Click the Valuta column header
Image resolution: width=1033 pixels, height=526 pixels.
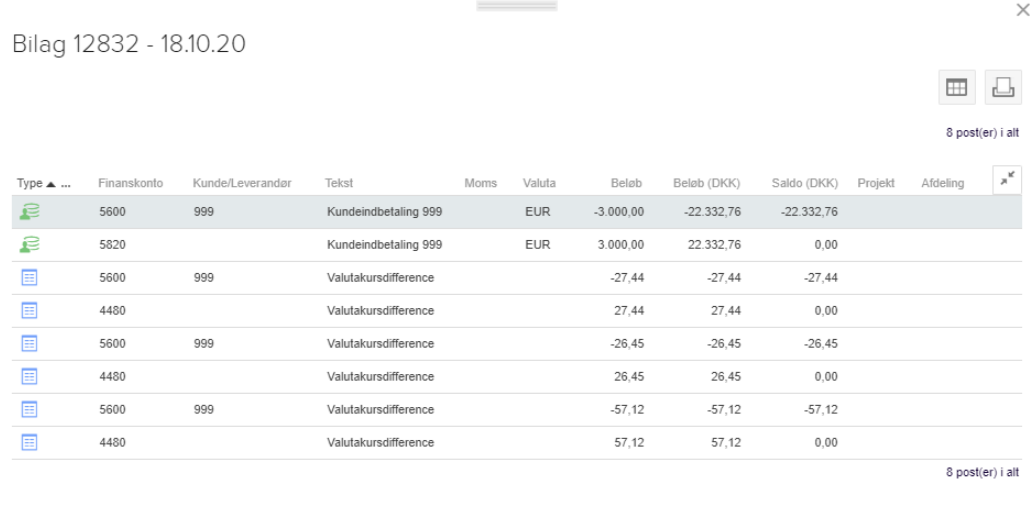(x=539, y=183)
